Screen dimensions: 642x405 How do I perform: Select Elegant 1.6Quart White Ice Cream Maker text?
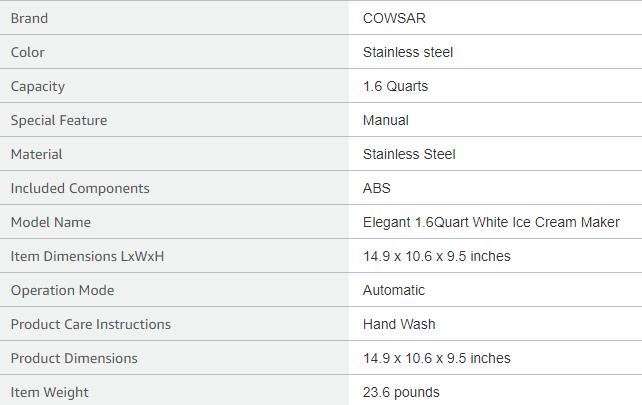click(x=491, y=222)
